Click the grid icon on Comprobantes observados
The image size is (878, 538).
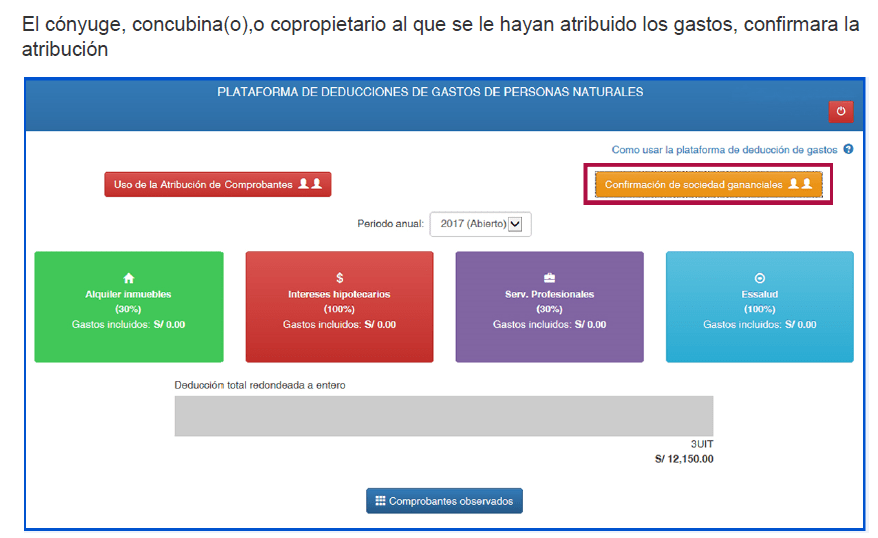(380, 501)
